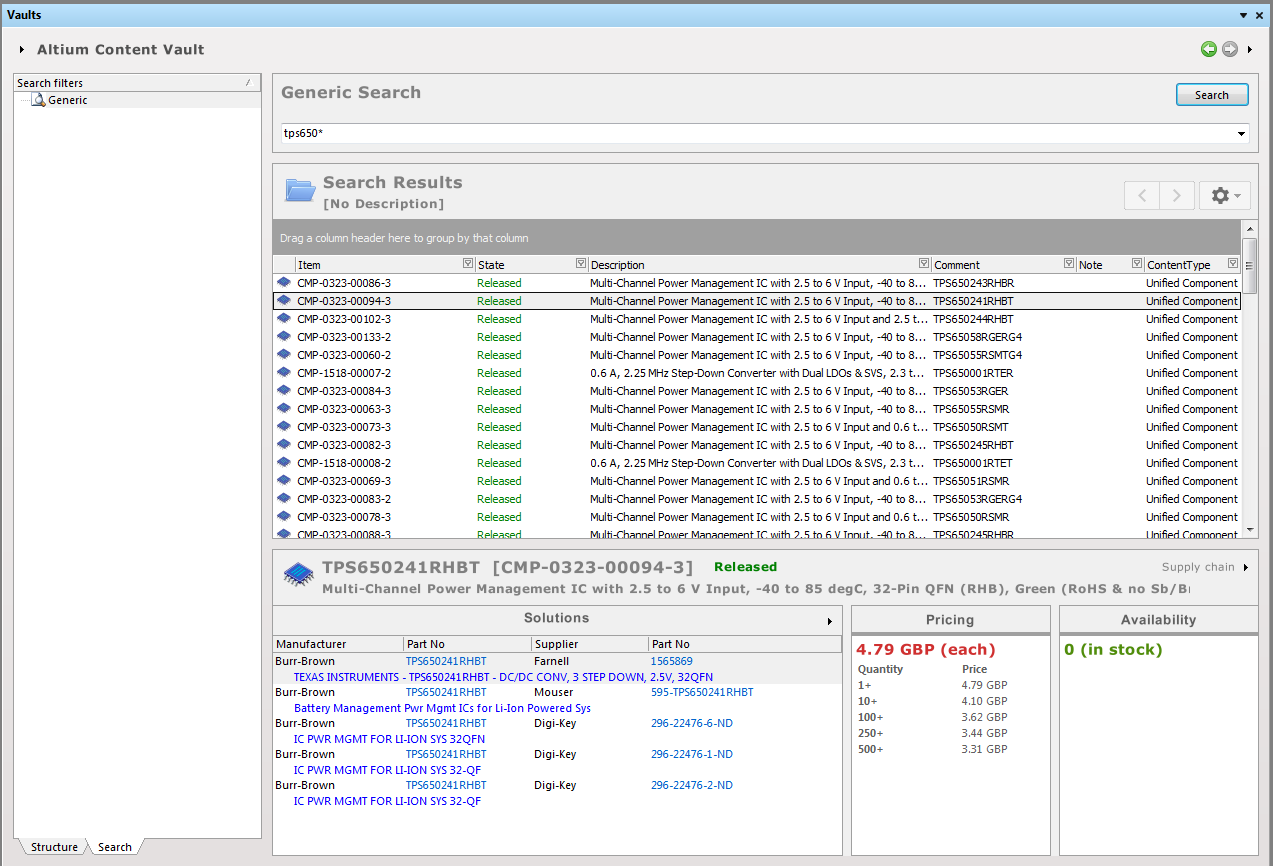Open the gear settings dropdown in Search Results
The image size is (1273, 866).
coord(1224,195)
